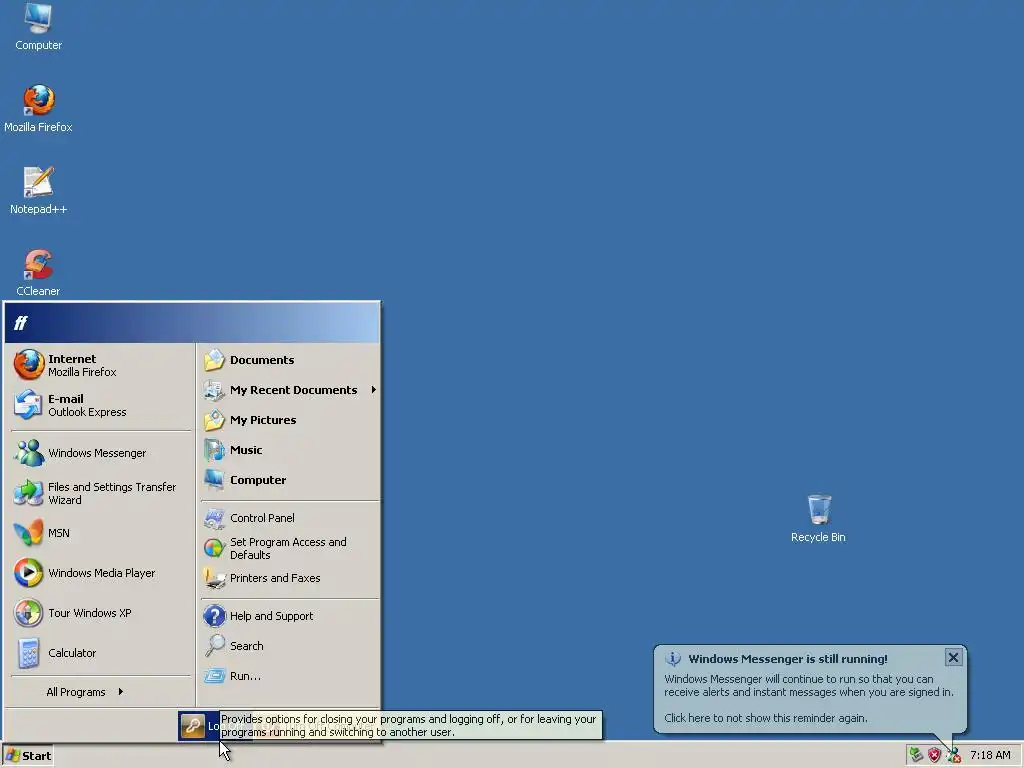
Task: Launch Internet Mozilla Firefox from Start menu
Action: point(101,365)
